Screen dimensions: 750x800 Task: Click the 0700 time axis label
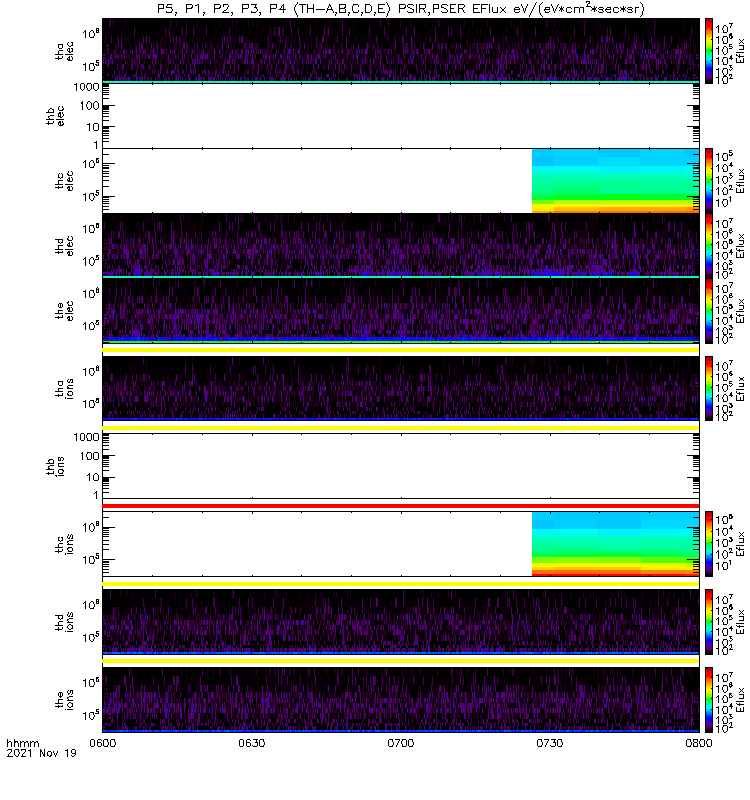(x=401, y=743)
